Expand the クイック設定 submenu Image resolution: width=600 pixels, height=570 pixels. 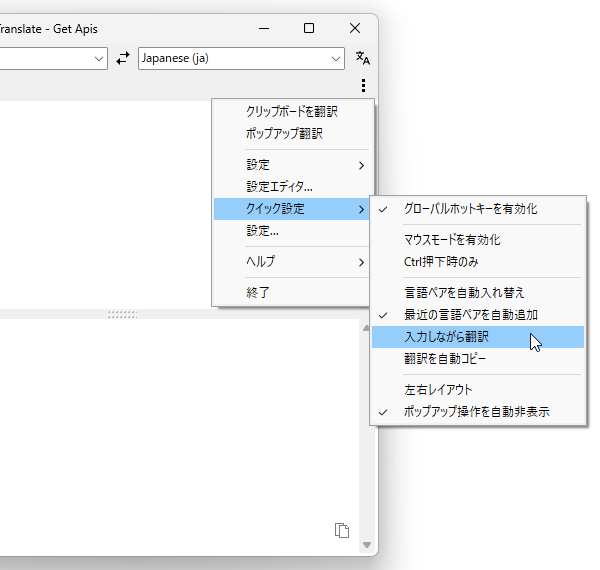point(291,209)
